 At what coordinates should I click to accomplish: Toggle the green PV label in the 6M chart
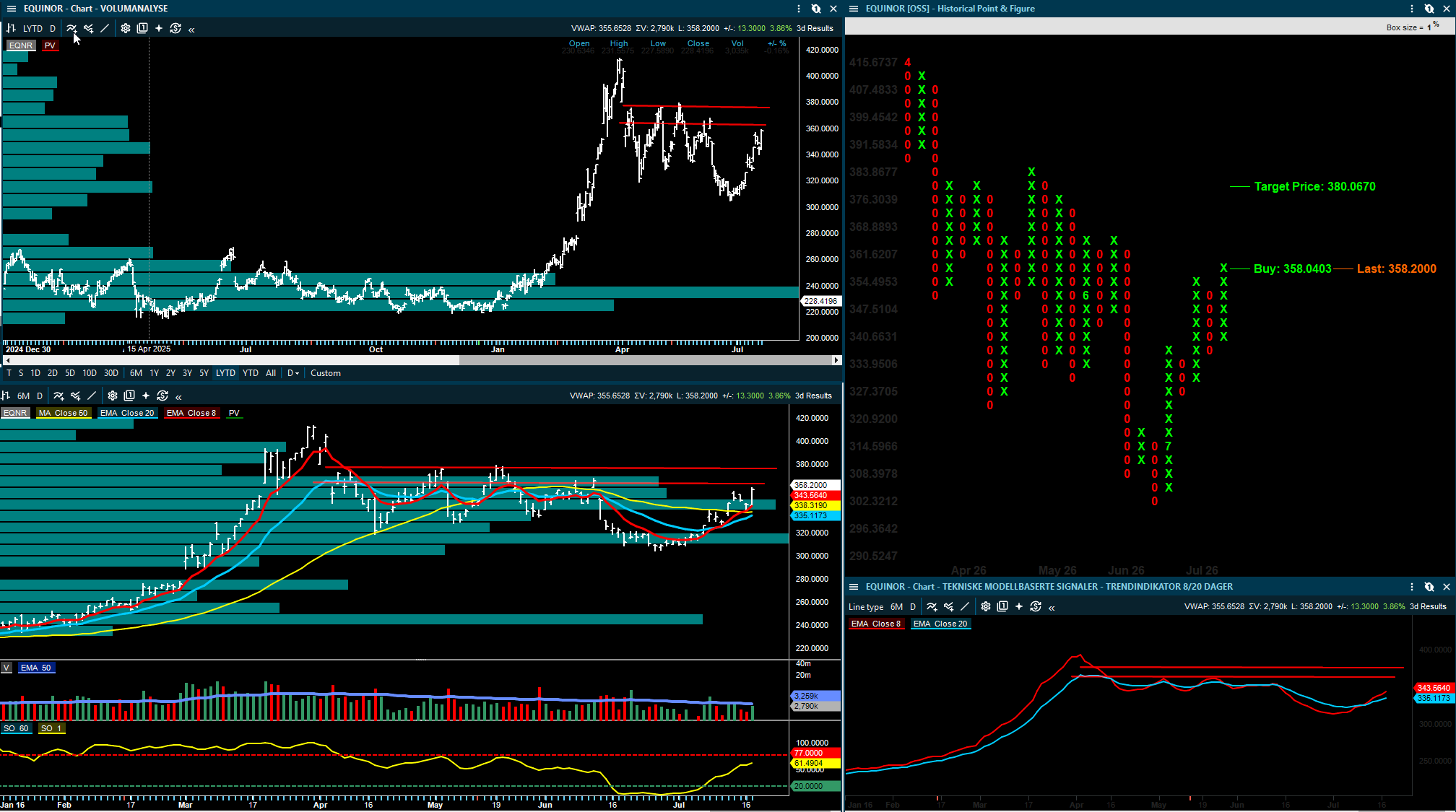234,413
